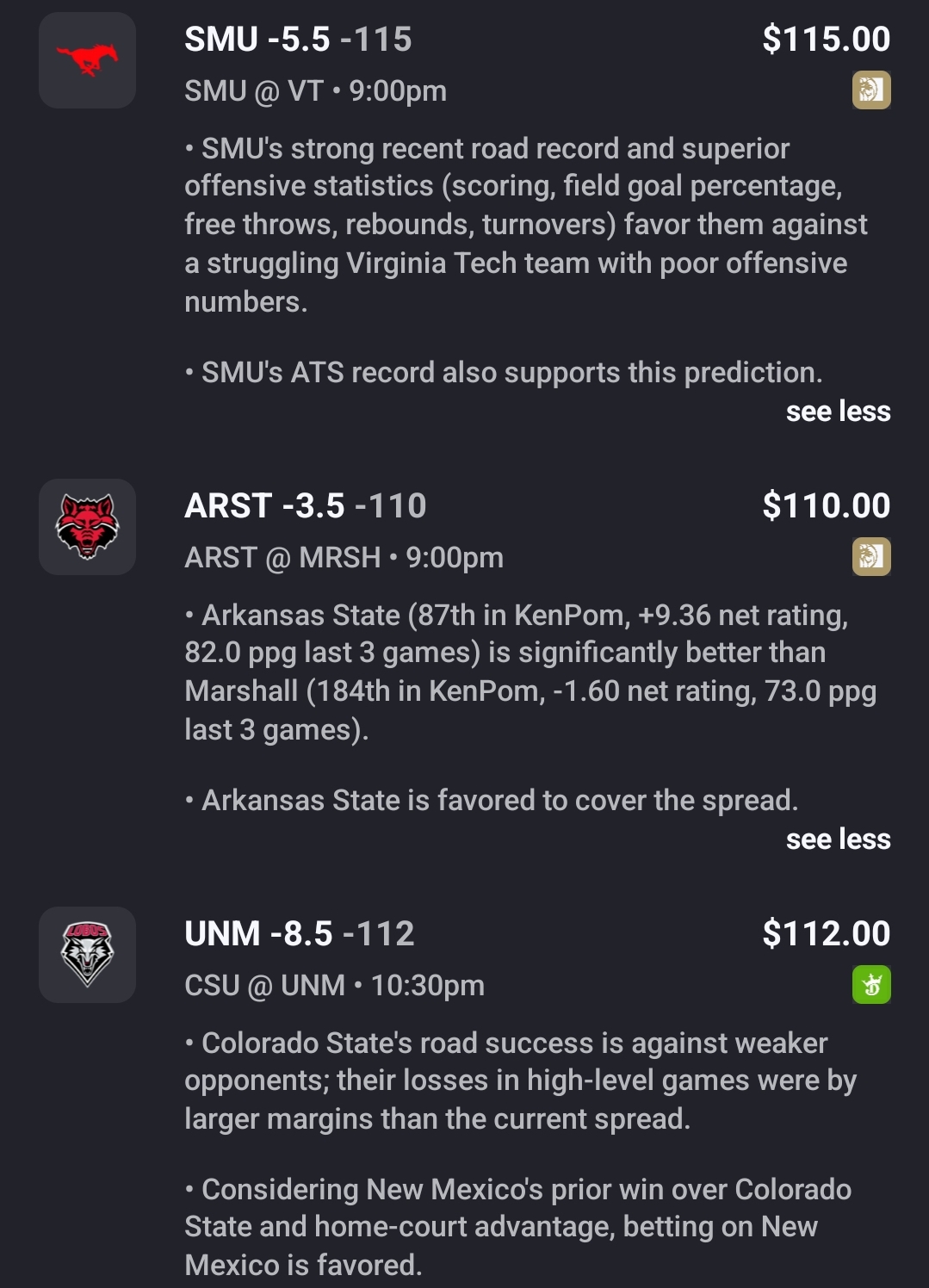Open the SMU @ VT 9:00pm matchup
929x1288 pixels.
315,91
